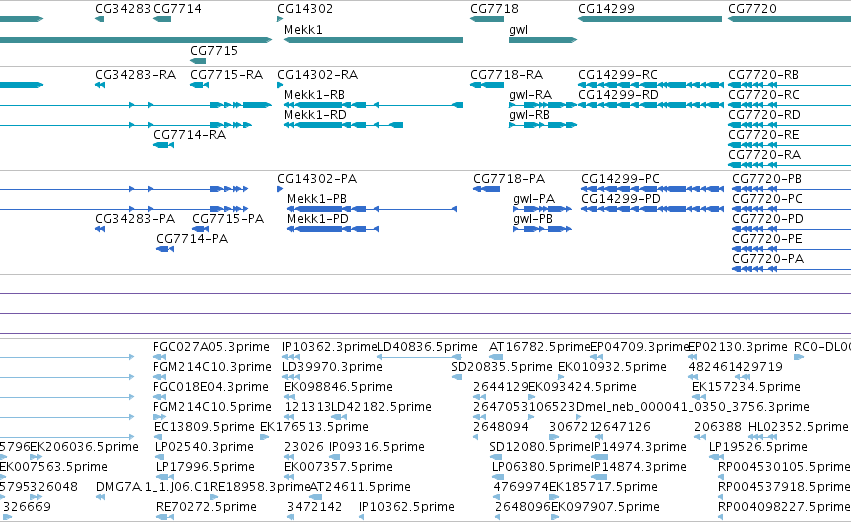Click protein CG7720-PE label
The image size is (851, 522).
pyautogui.click(x=767, y=239)
